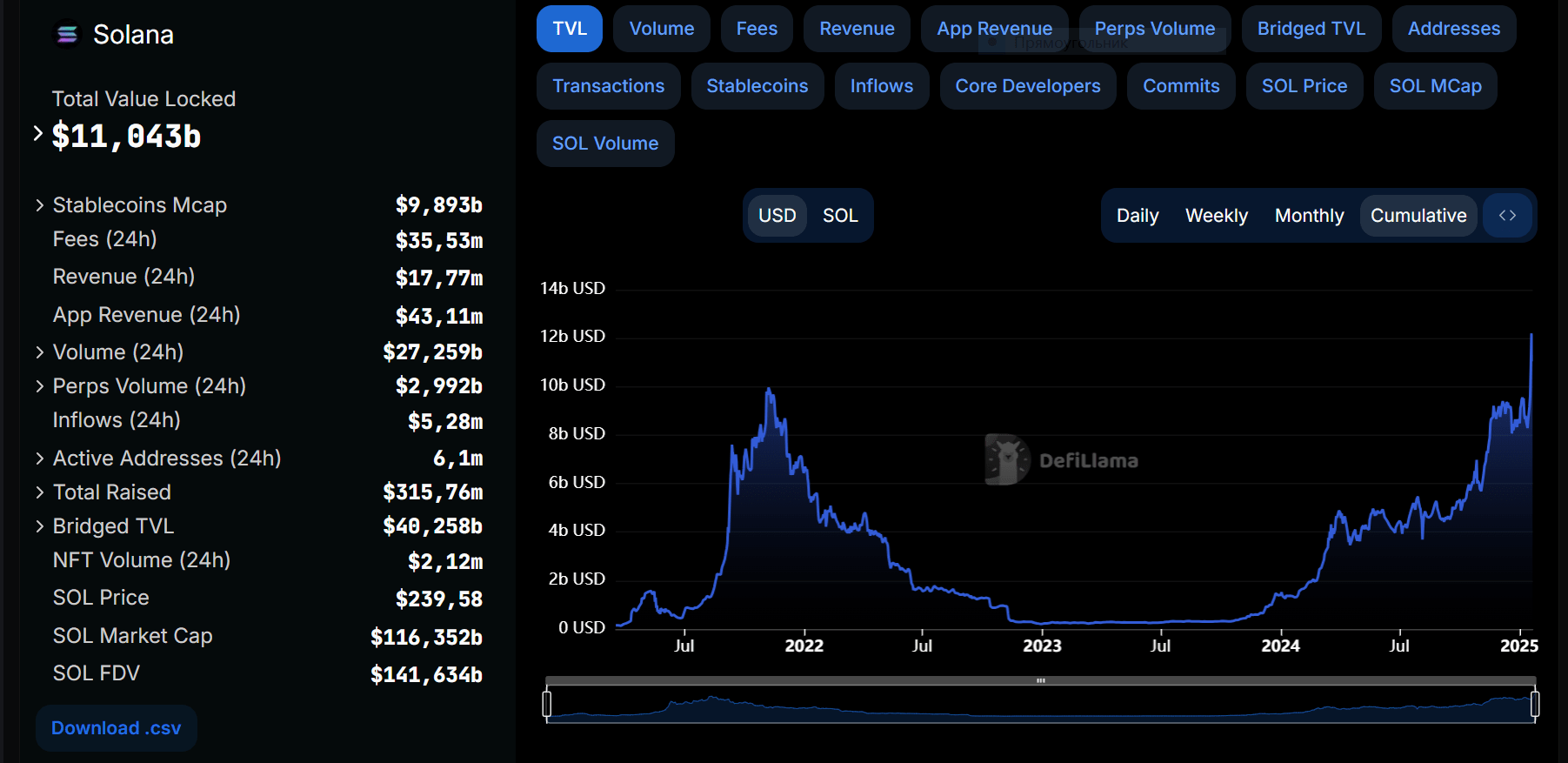
Task: Enable the SOL Price metric
Action: (x=1304, y=86)
